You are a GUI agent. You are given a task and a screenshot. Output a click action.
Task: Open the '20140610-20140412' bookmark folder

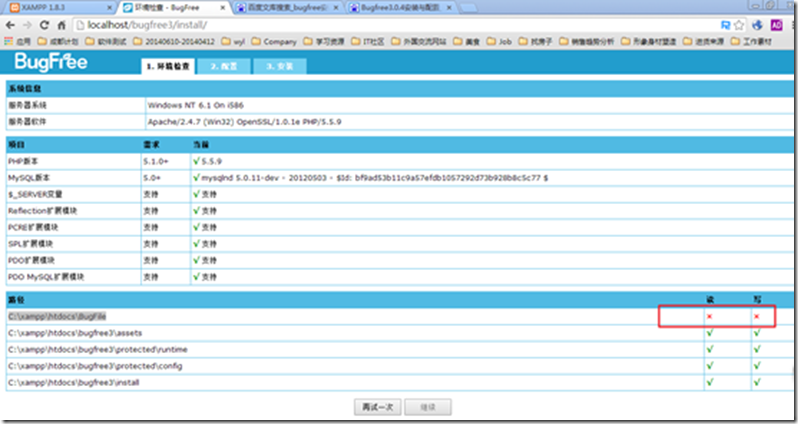(x=174, y=41)
